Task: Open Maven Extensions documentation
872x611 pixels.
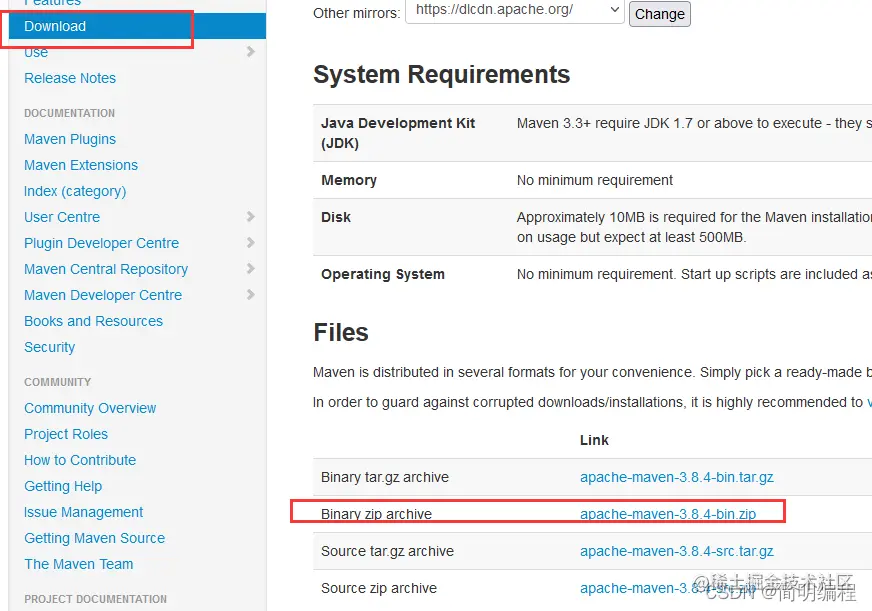Action: tap(81, 165)
